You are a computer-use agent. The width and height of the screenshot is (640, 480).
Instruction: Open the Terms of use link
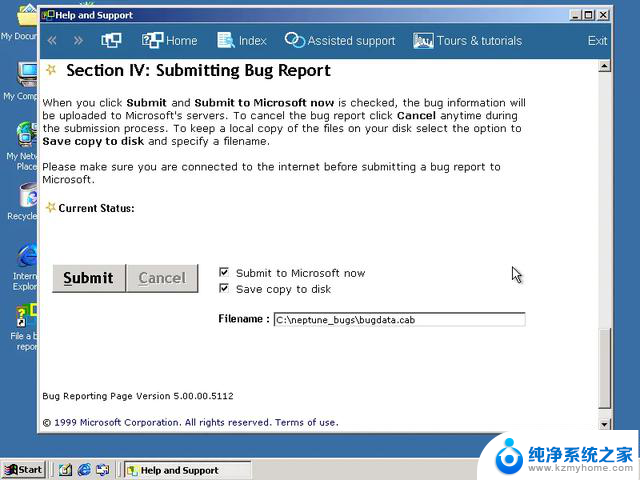(x=307, y=422)
